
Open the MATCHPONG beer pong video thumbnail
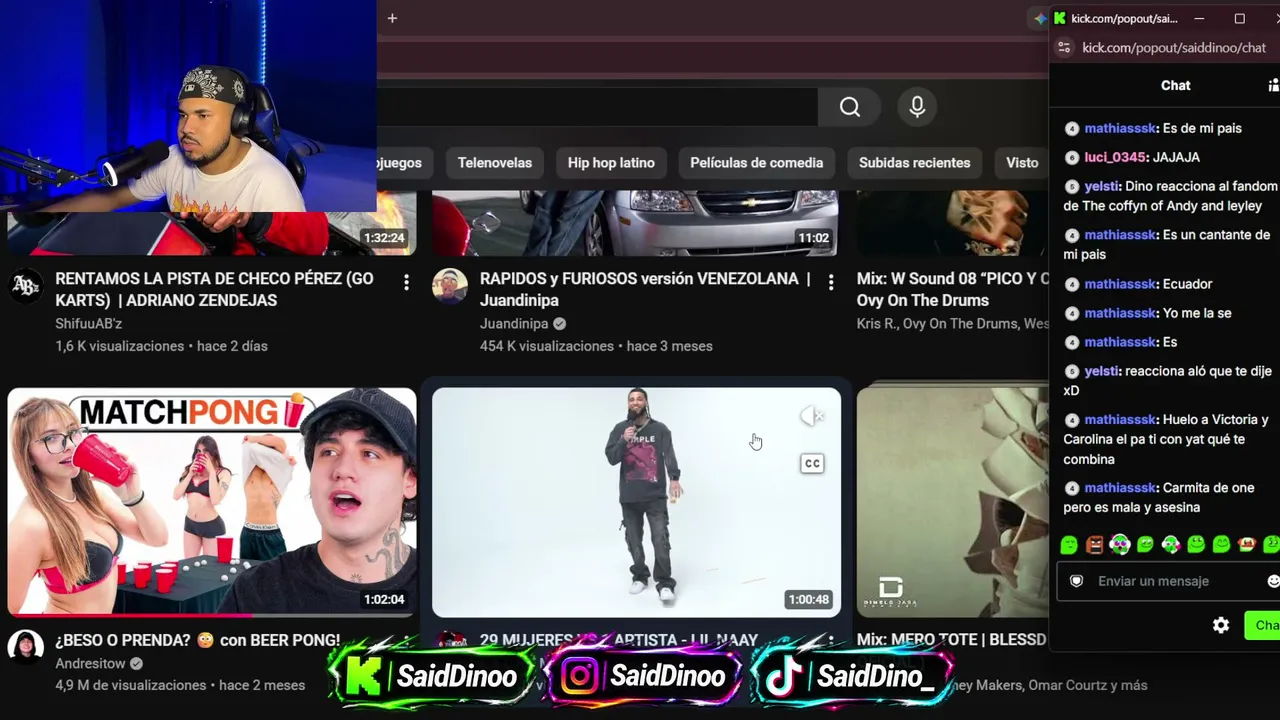tap(212, 502)
